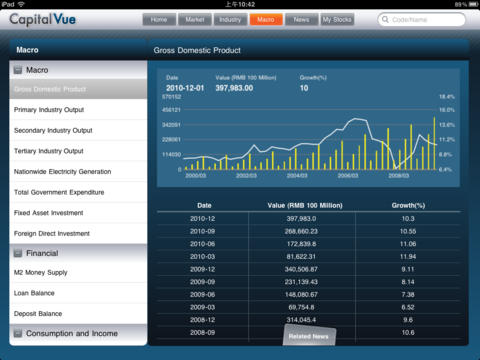480x360 pixels.
Task: Open the My Stocks tab
Action: coord(337,20)
